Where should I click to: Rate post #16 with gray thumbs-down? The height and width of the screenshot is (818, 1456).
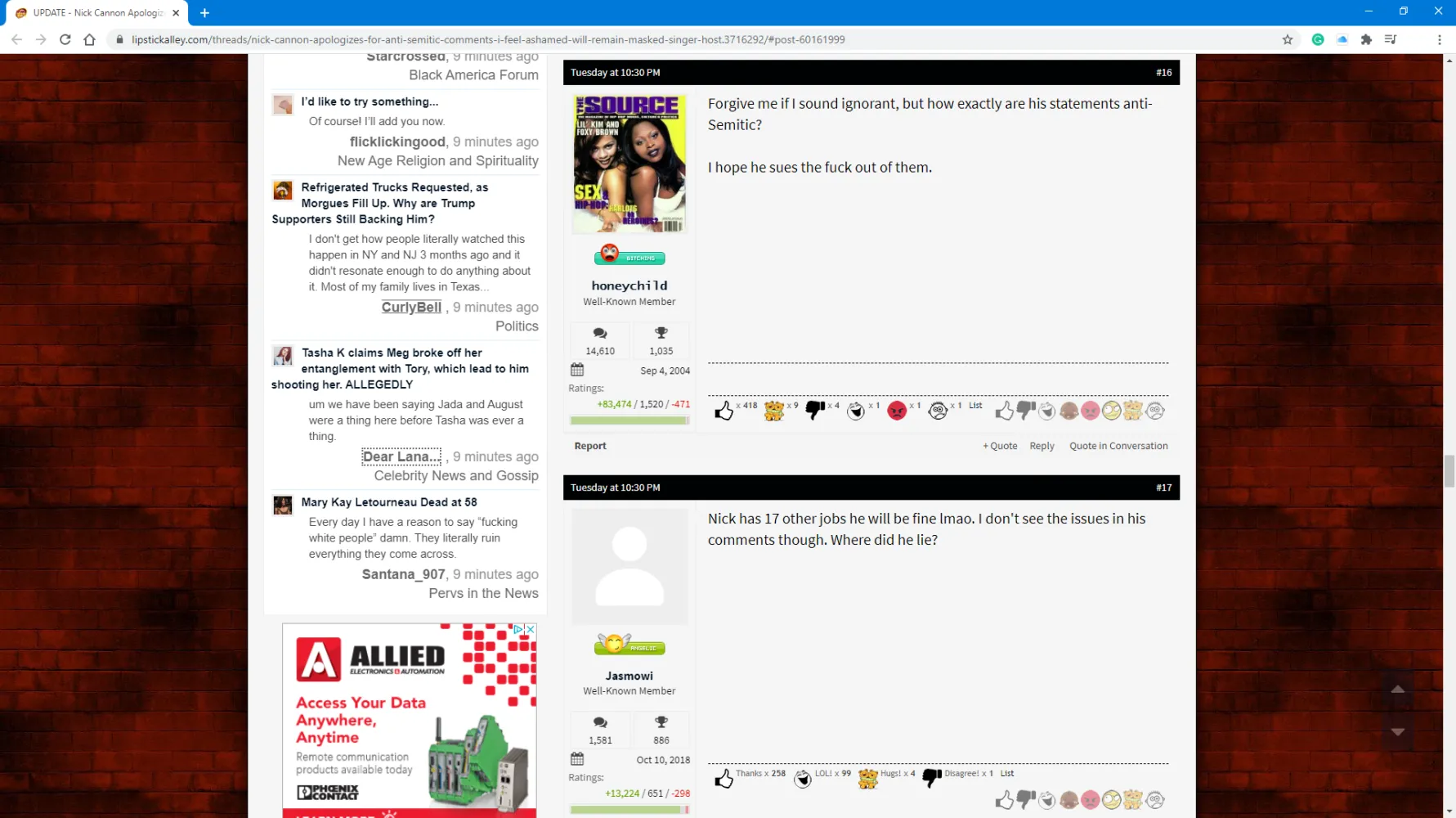click(1025, 411)
